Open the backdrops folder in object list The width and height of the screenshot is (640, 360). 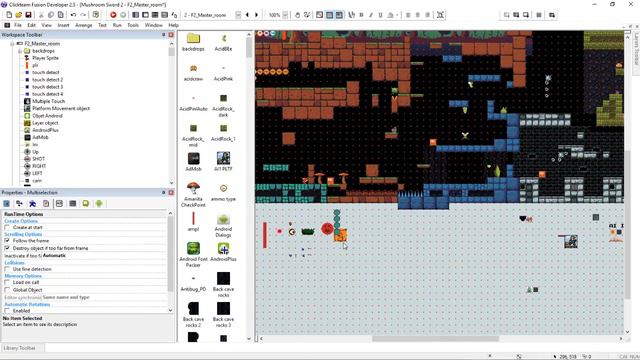point(193,42)
